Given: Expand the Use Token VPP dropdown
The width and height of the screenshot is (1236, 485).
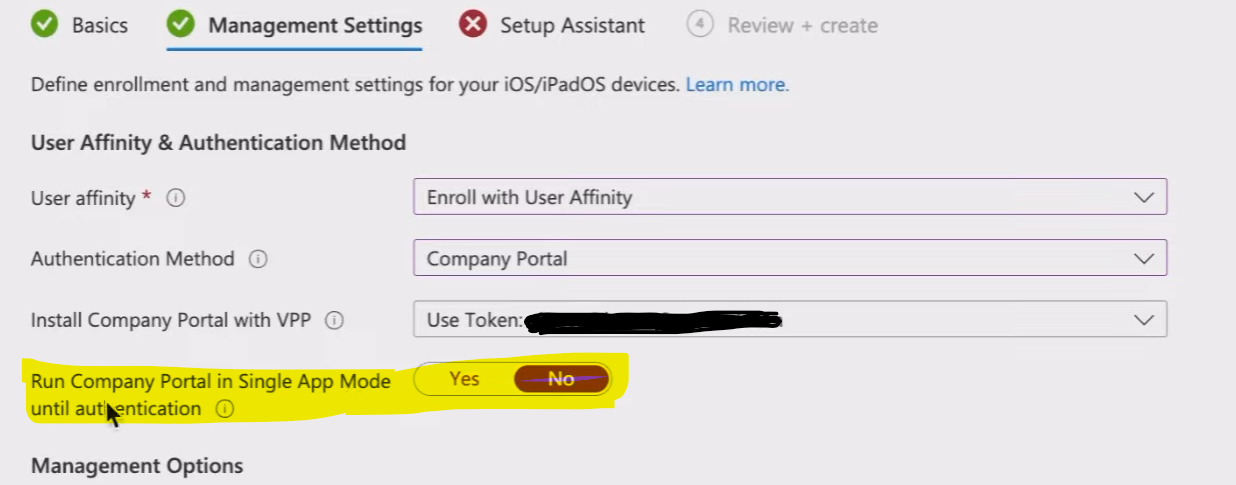Looking at the screenshot, I should 790,320.
